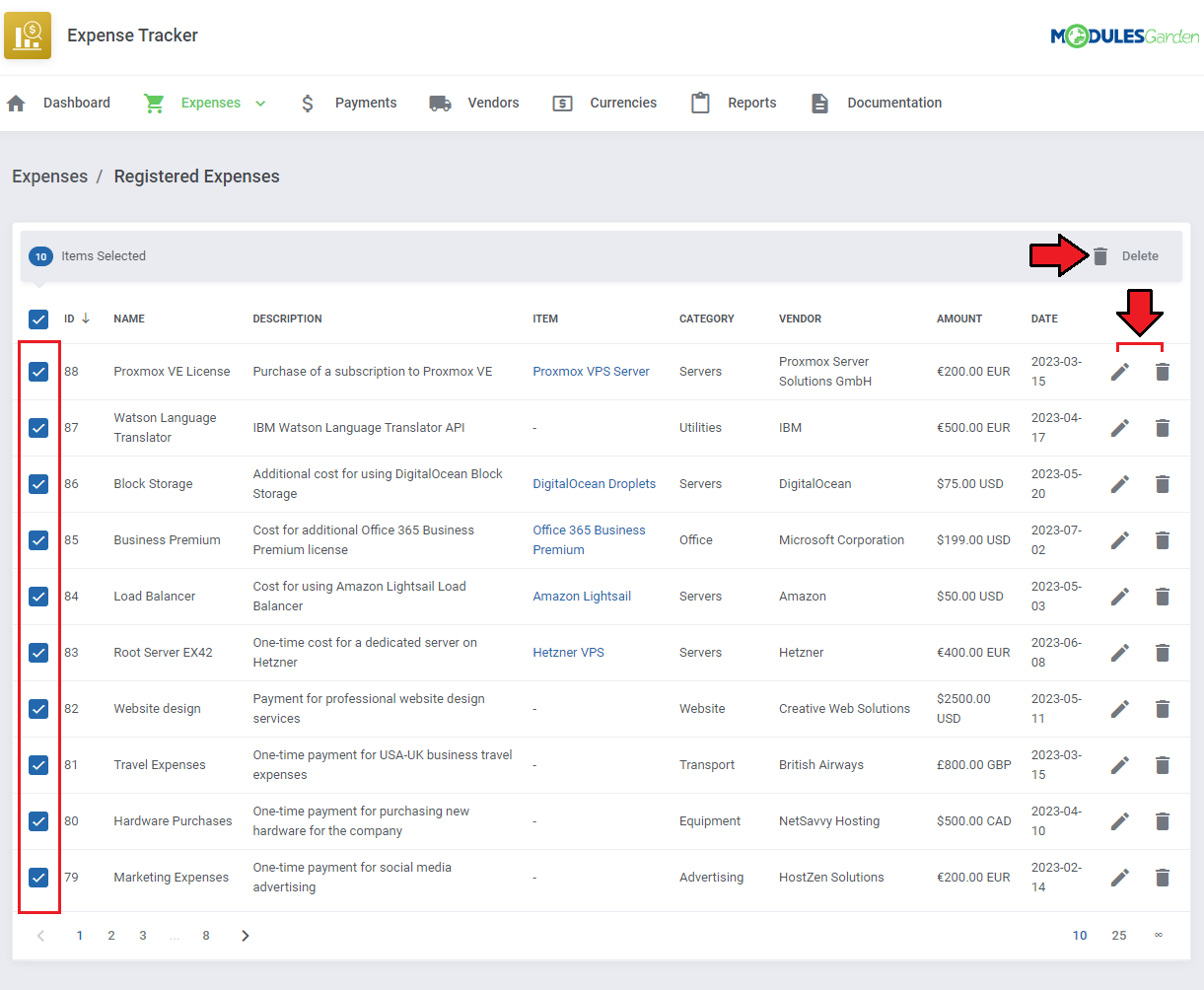The width and height of the screenshot is (1204, 990).
Task: Expand the Expenses menu chevron
Action: [x=260, y=104]
